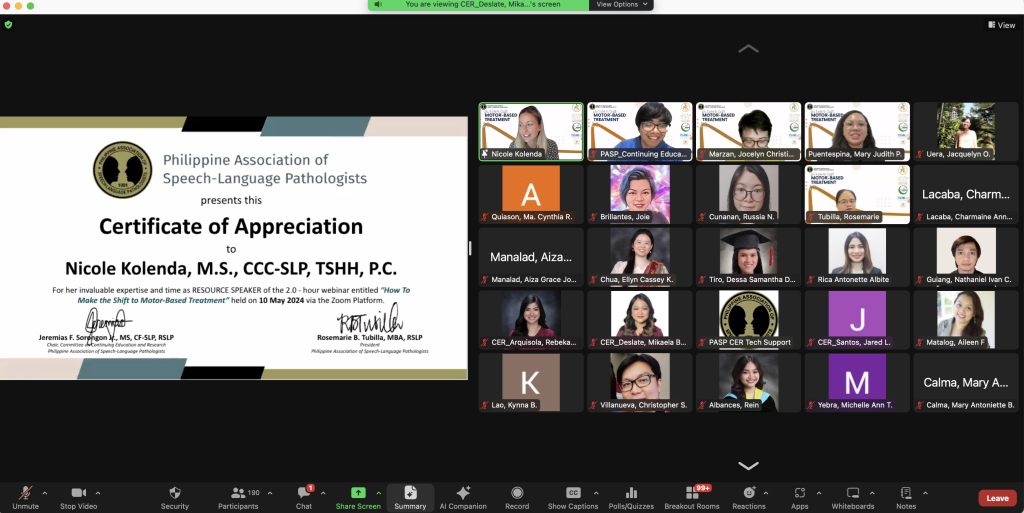Stop Video camera button

pos(78,497)
